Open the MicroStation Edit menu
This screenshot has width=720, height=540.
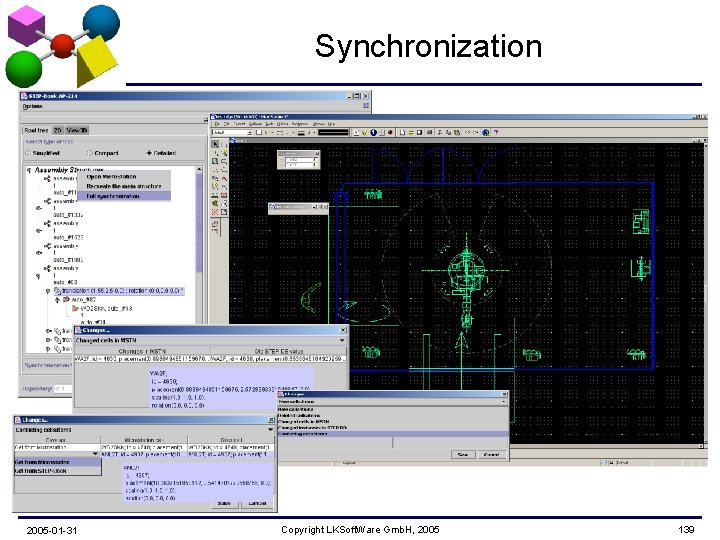pos(226,124)
